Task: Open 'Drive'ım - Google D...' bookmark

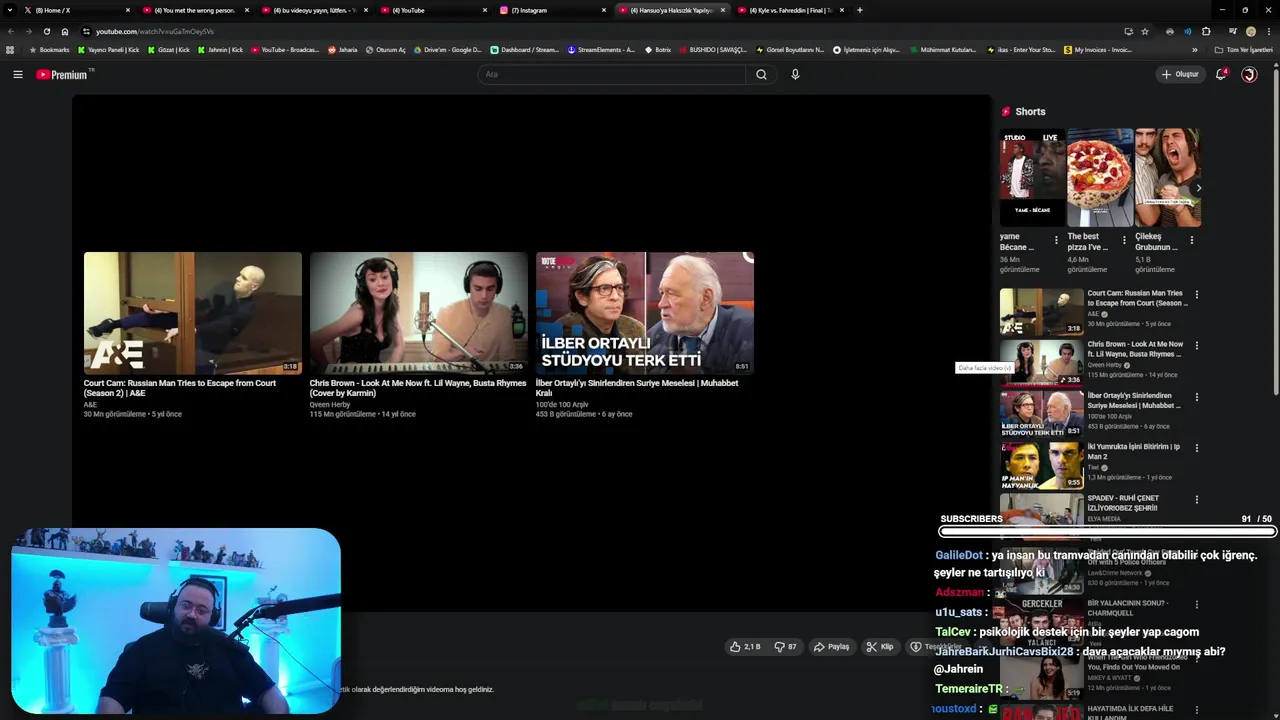Action: coord(448,50)
